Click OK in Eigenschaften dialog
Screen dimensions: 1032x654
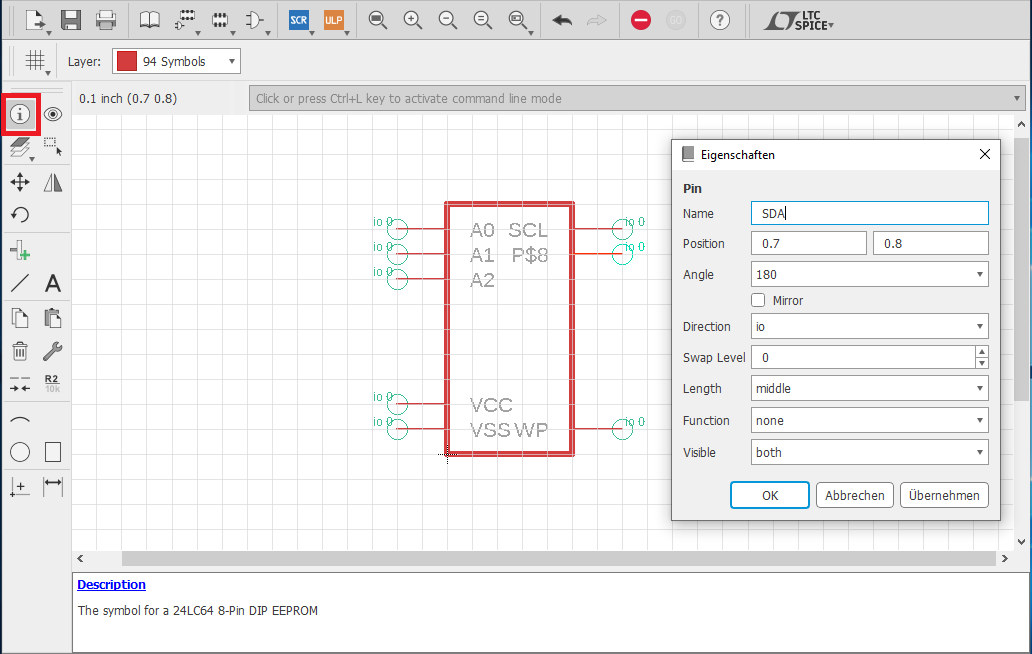[769, 495]
